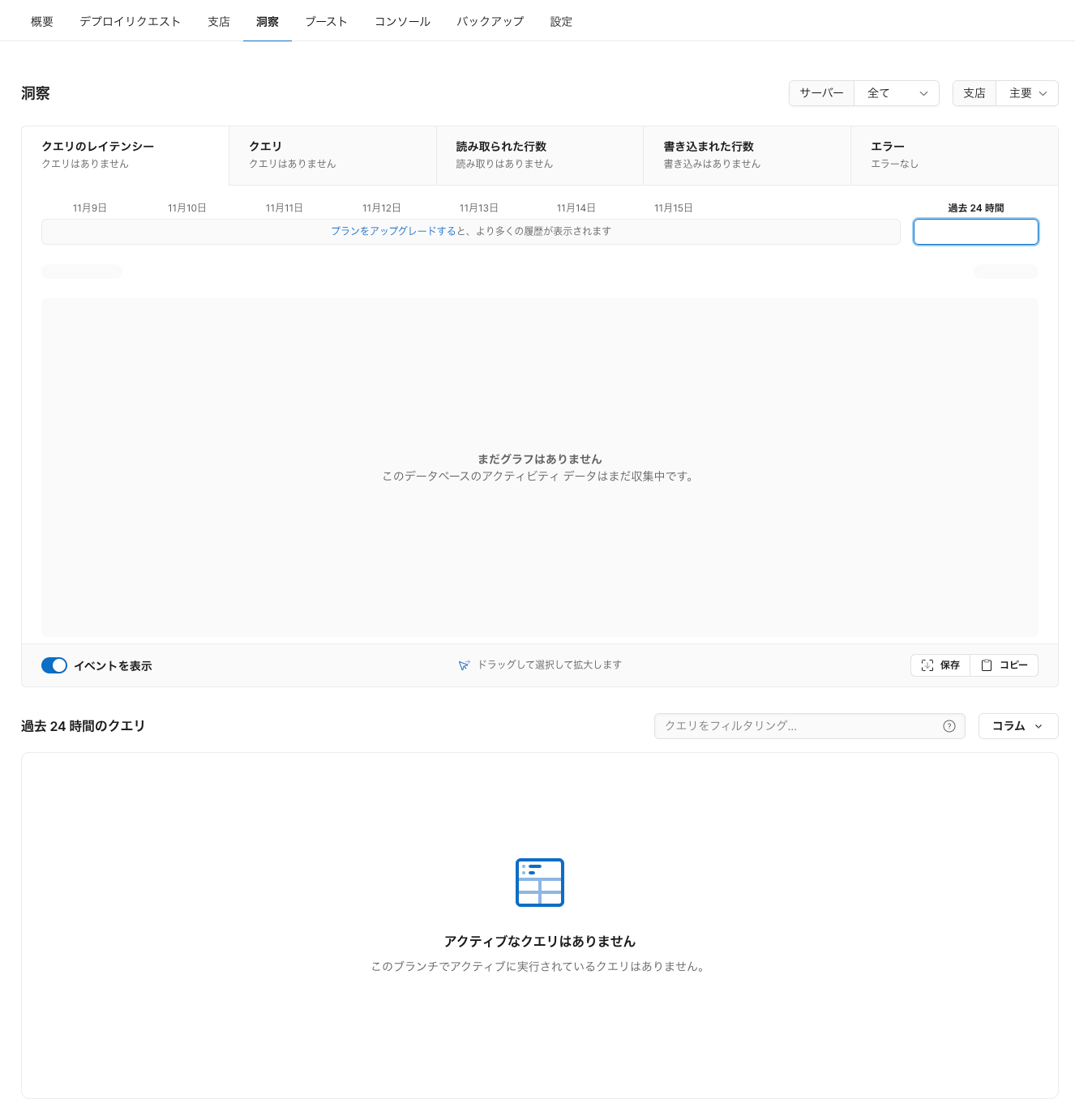Click the 過去 24 時間のクエリ heading
1075x1120 pixels.
84,726
